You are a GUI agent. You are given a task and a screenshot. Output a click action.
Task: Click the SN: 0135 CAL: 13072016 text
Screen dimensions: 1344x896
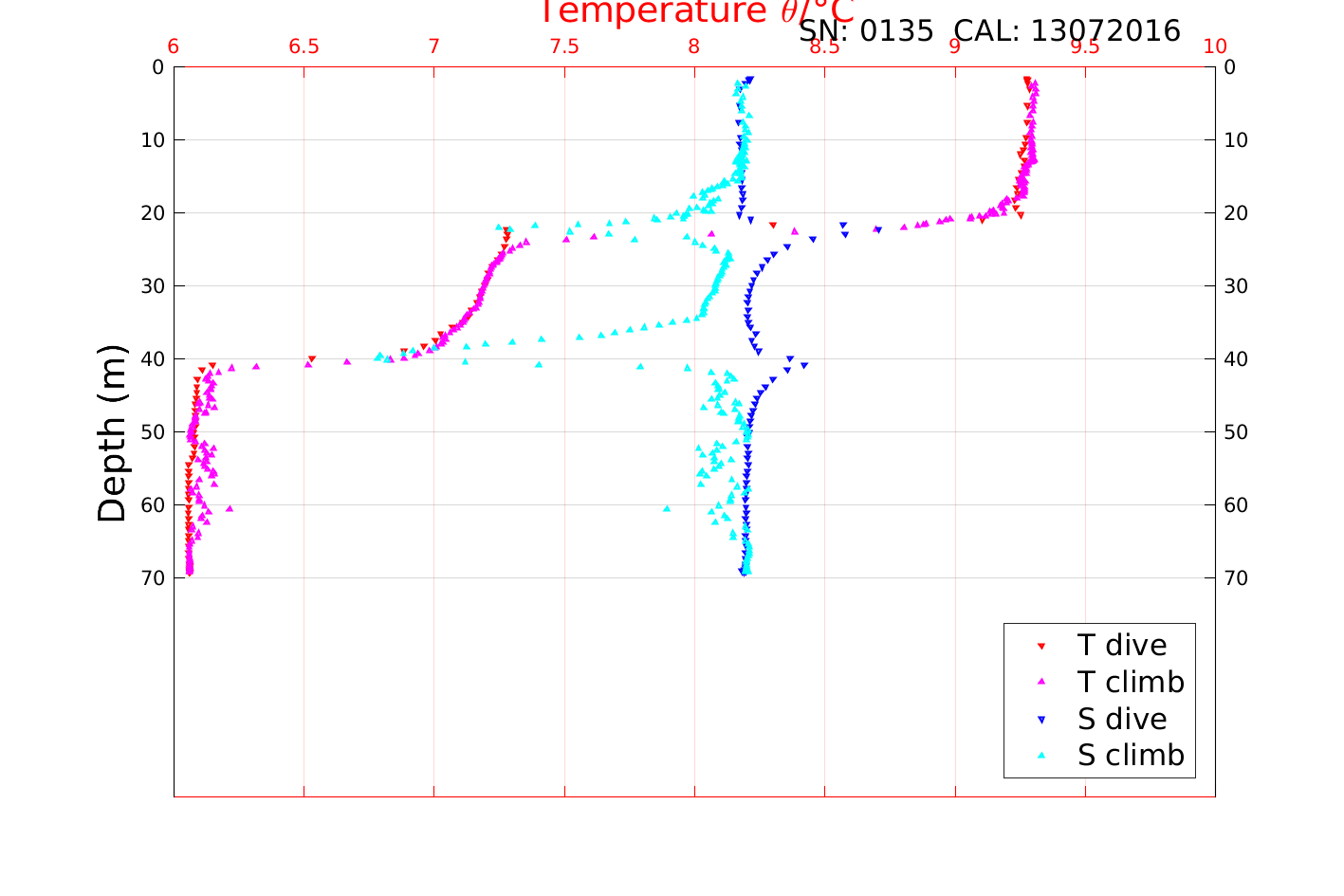[989, 31]
